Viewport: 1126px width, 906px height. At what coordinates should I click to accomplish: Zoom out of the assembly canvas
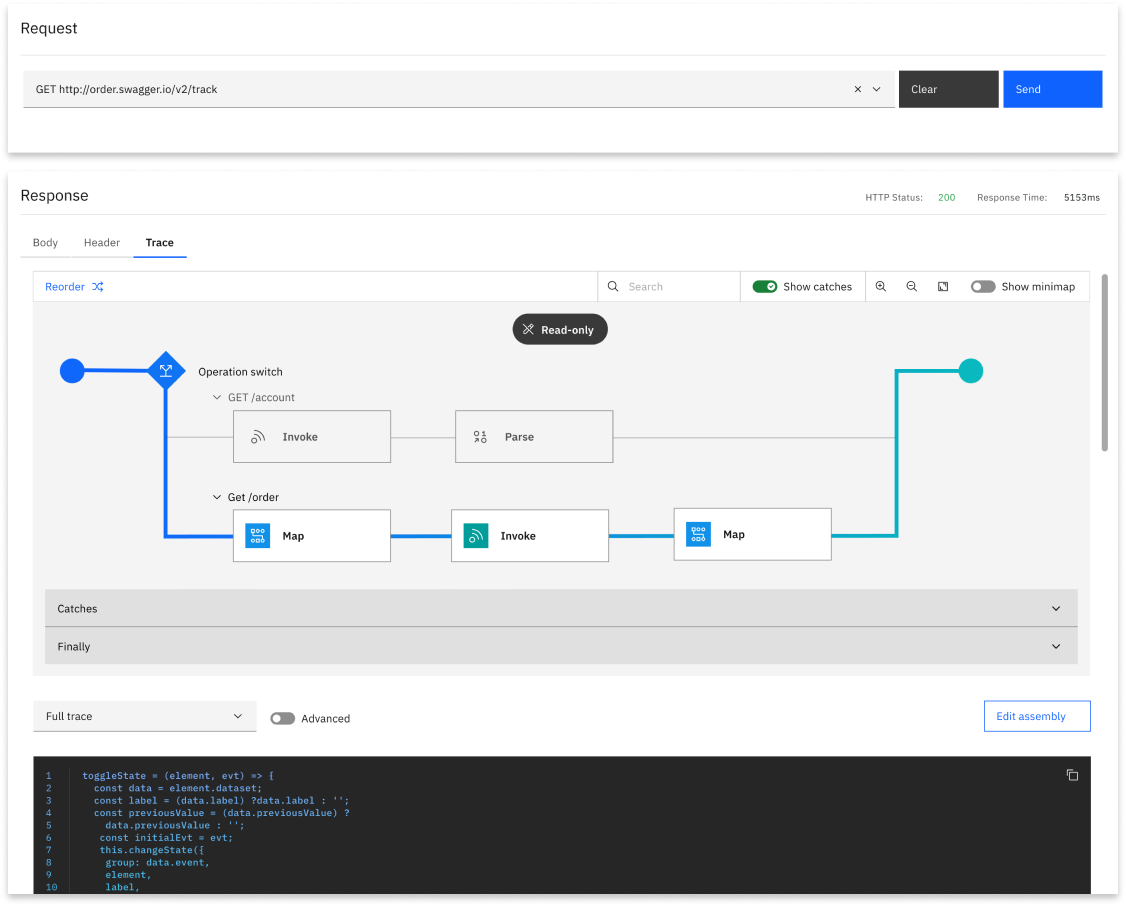(911, 286)
